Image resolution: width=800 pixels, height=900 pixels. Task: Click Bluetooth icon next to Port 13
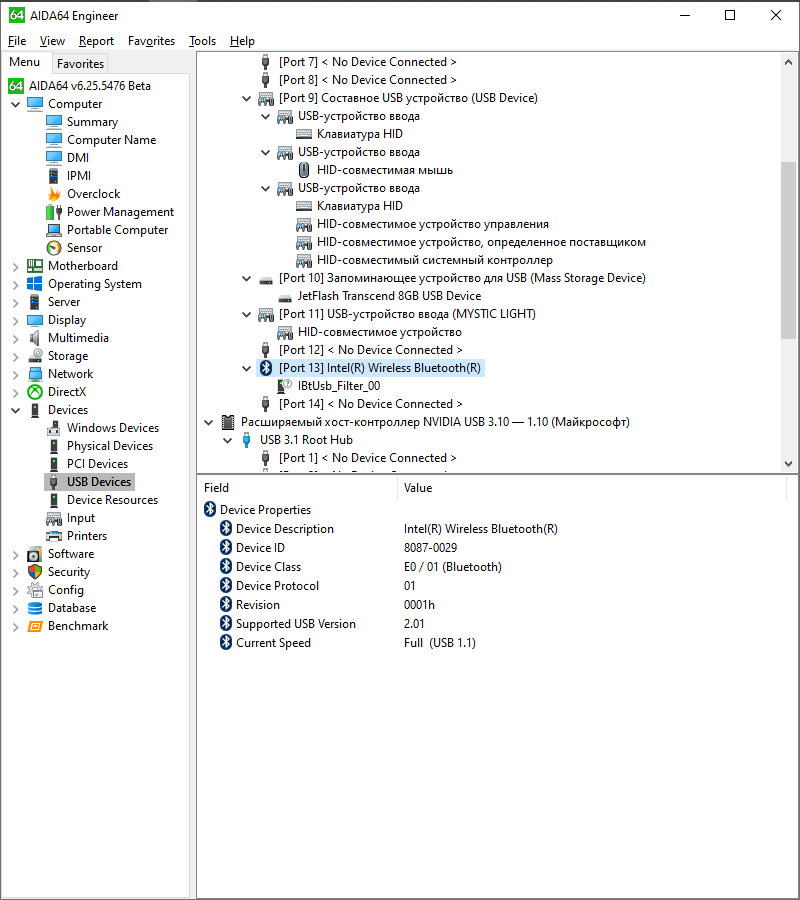[266, 368]
